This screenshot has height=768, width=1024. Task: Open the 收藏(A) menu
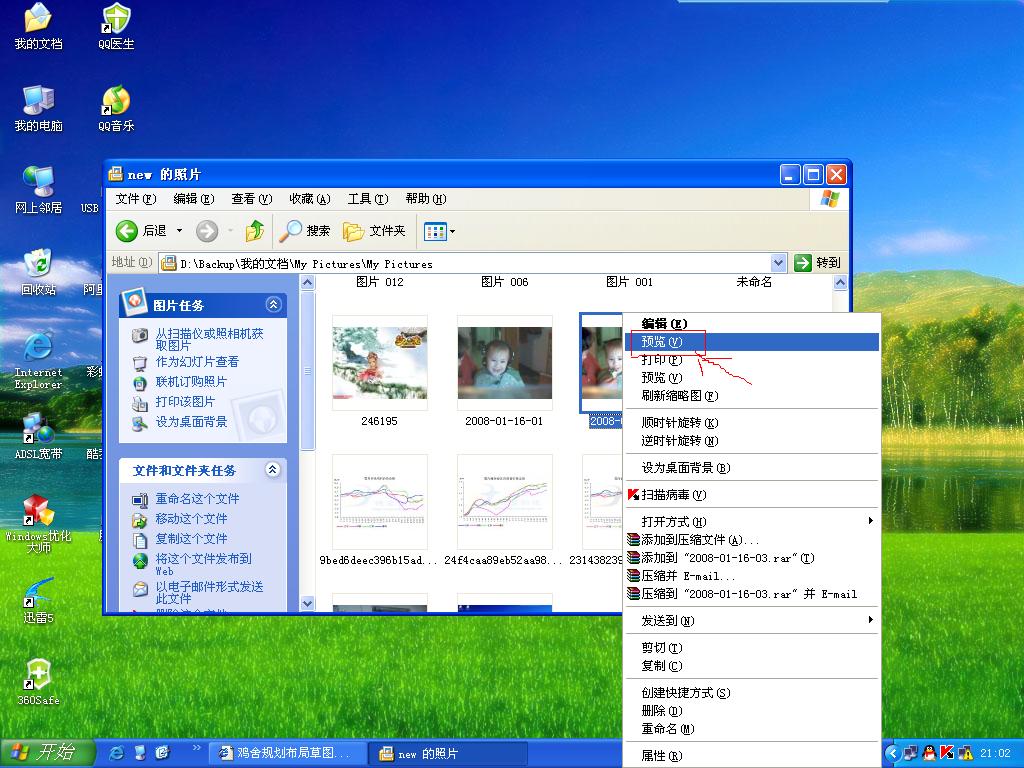point(310,199)
